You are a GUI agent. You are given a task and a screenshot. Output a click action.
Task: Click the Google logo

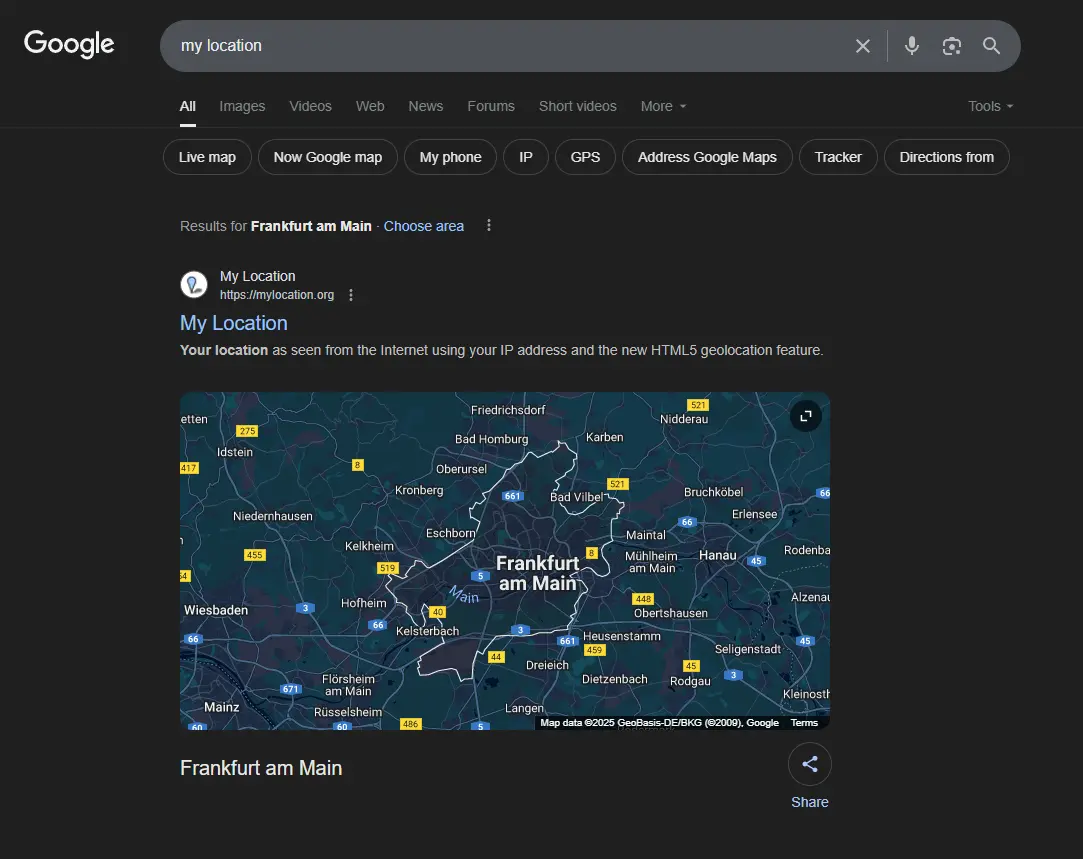69,44
